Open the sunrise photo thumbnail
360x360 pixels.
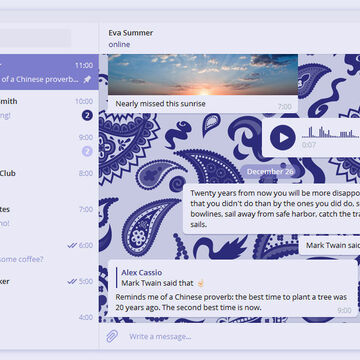click(203, 75)
